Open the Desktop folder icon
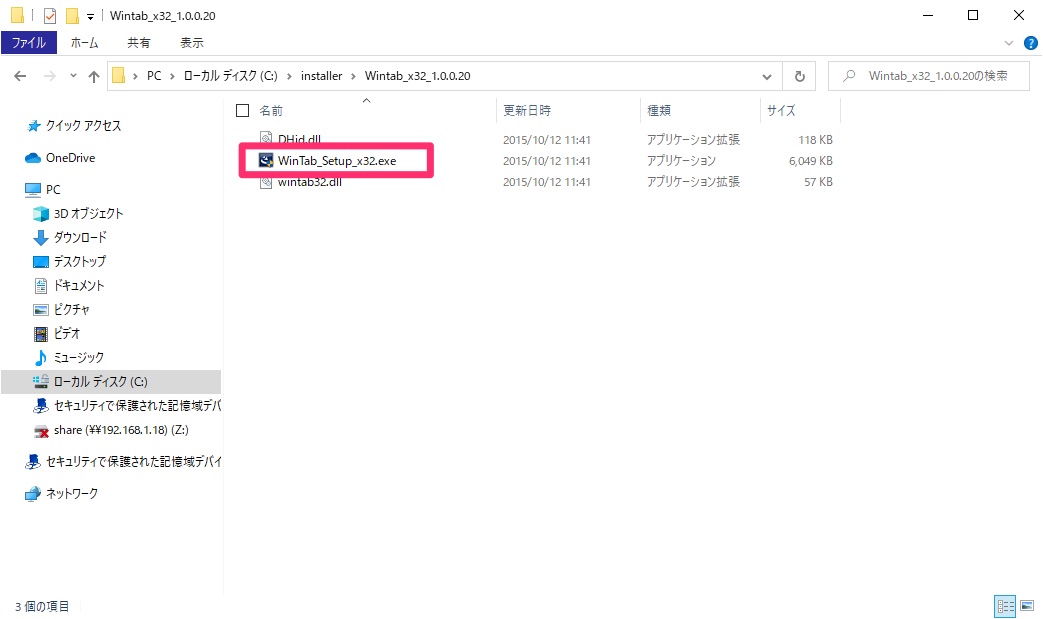Screen dimensions: 1043x619 tap(41, 261)
